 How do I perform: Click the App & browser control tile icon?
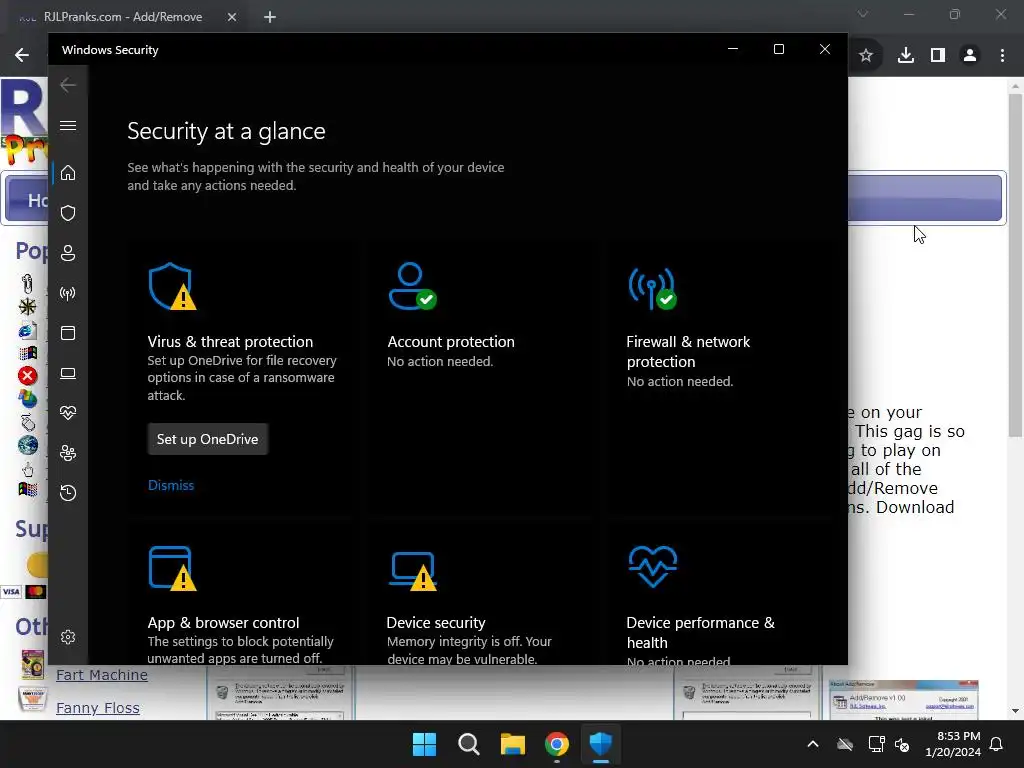[172, 568]
